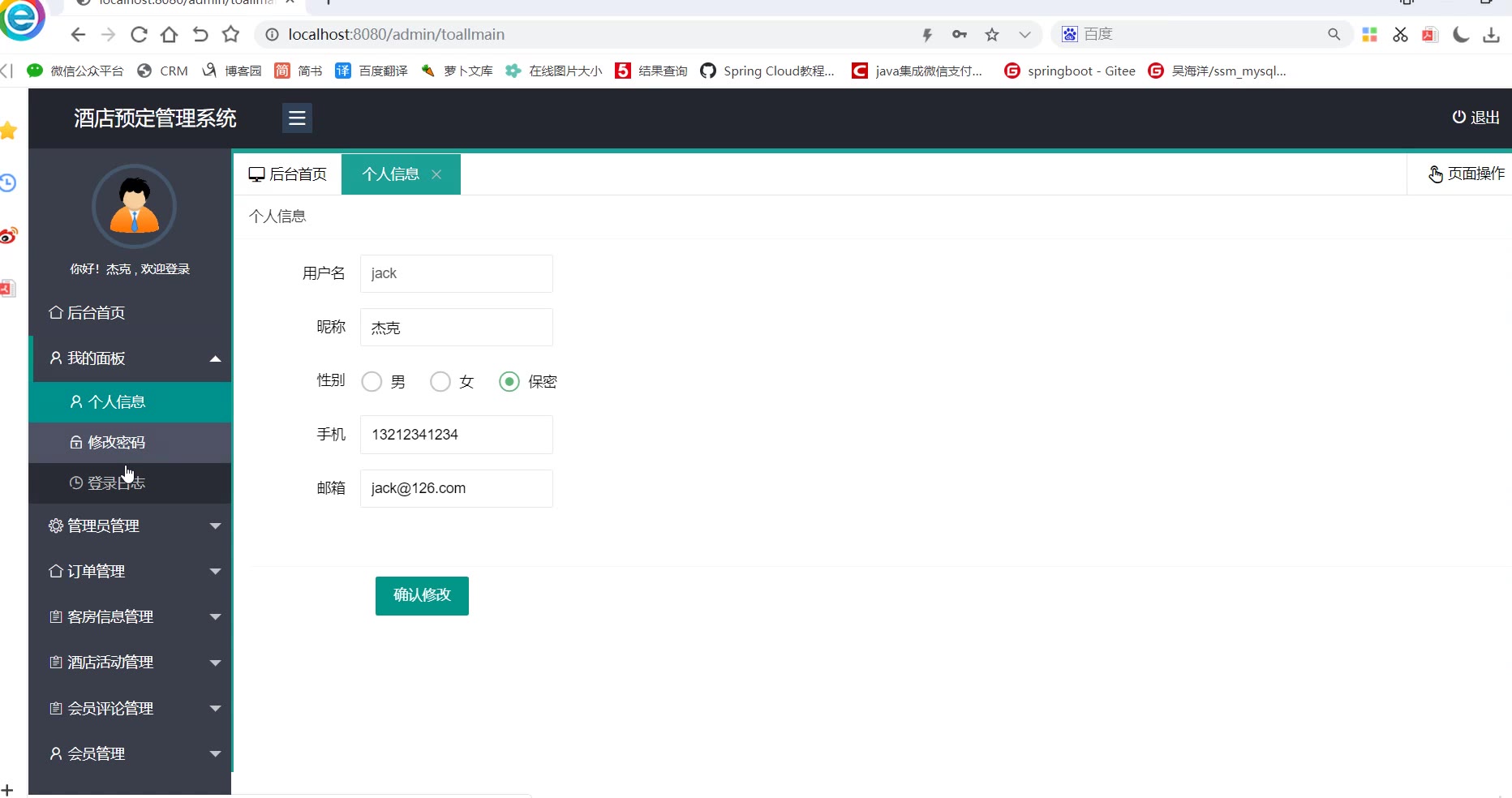Screen dimensions: 1512x798
Task: Open the 页面操作 menu
Action: coord(1467,174)
